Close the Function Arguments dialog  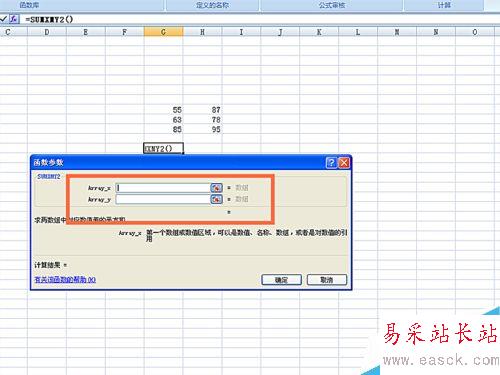click(344, 163)
